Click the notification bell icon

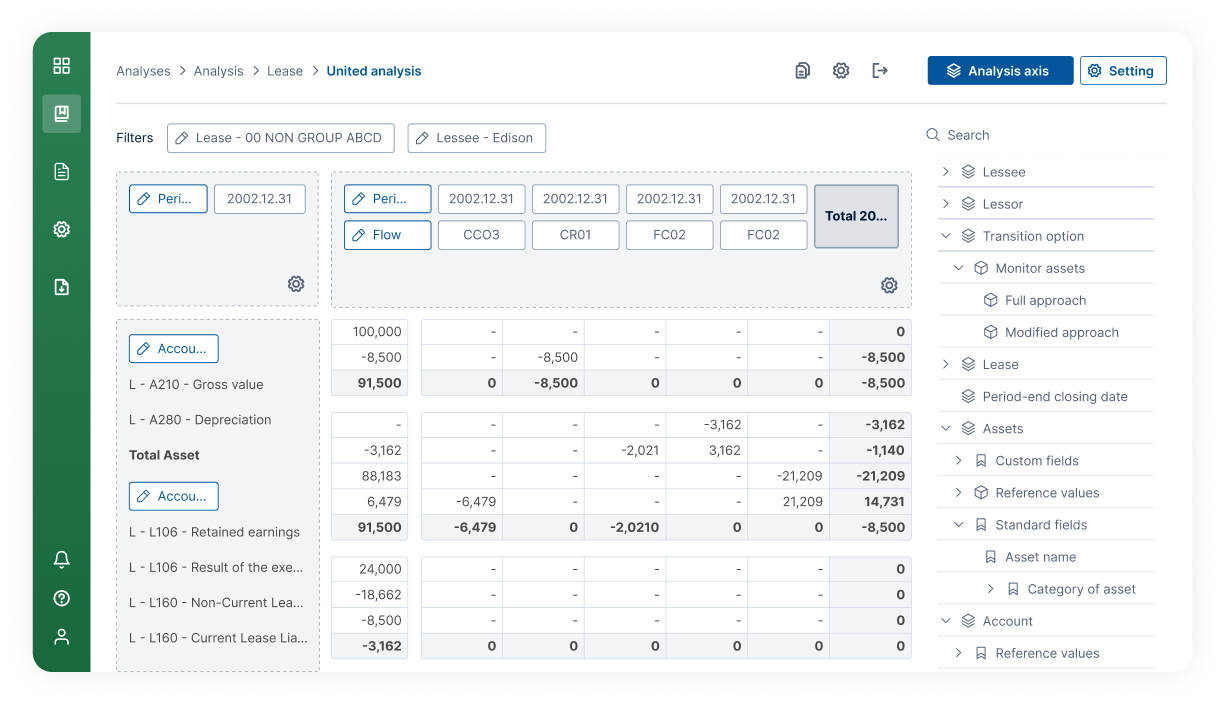coord(62,560)
